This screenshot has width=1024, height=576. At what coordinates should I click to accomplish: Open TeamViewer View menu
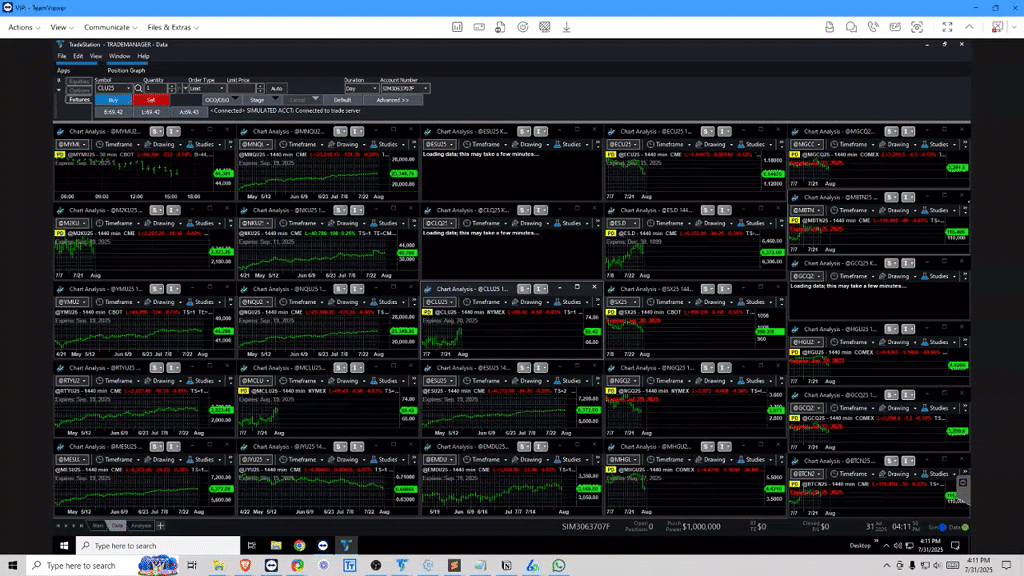point(62,27)
